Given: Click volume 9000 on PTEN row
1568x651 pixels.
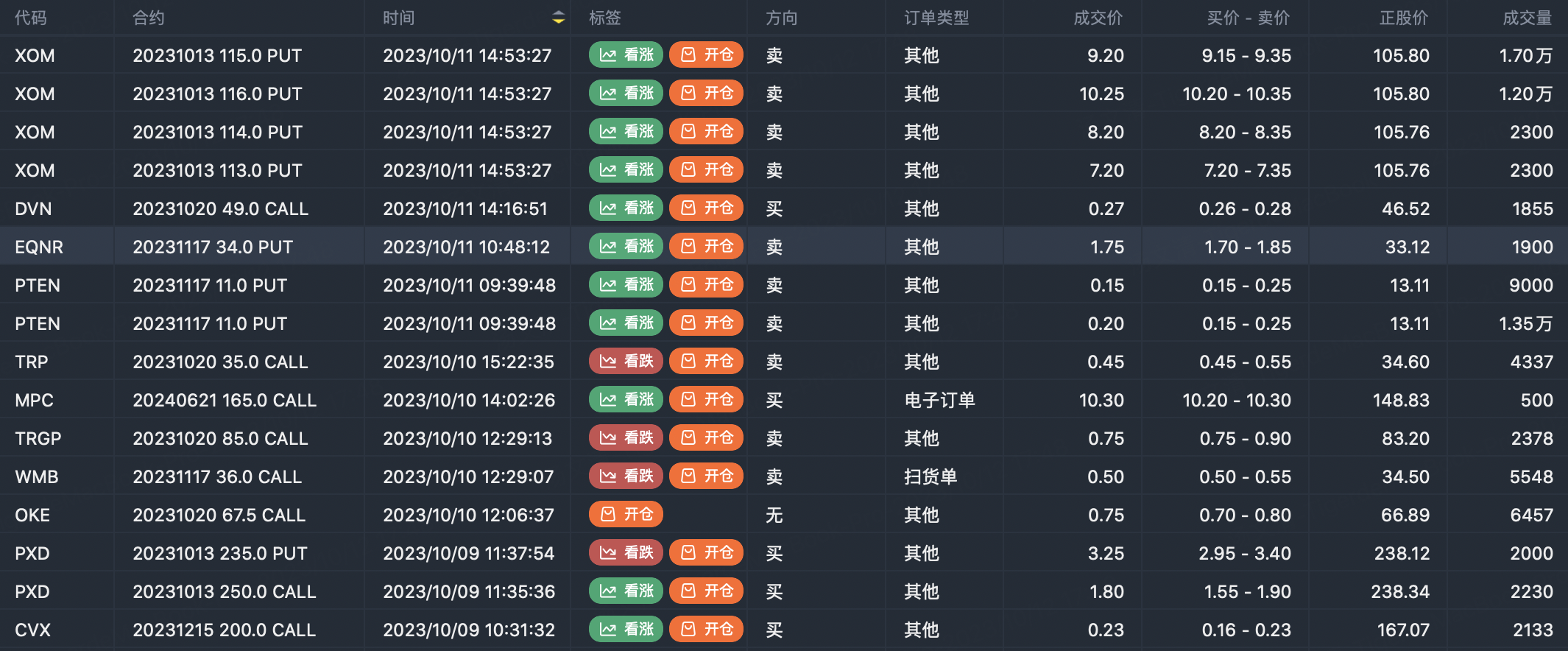Looking at the screenshot, I should pos(1531,285).
